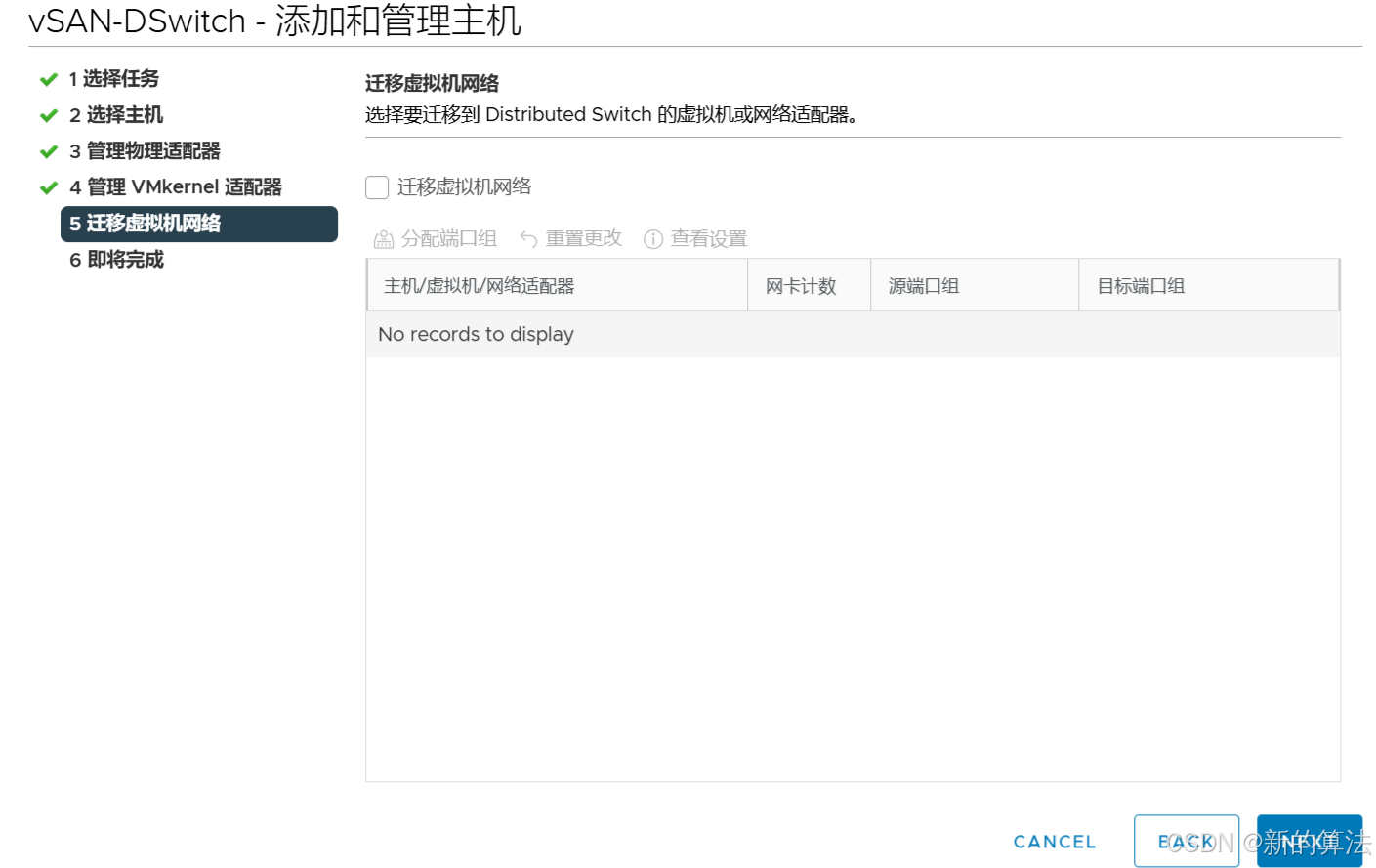Screen dimensions: 1376x868
Task: Select current step 5 迁移虚拟机网络
Action: click(199, 224)
